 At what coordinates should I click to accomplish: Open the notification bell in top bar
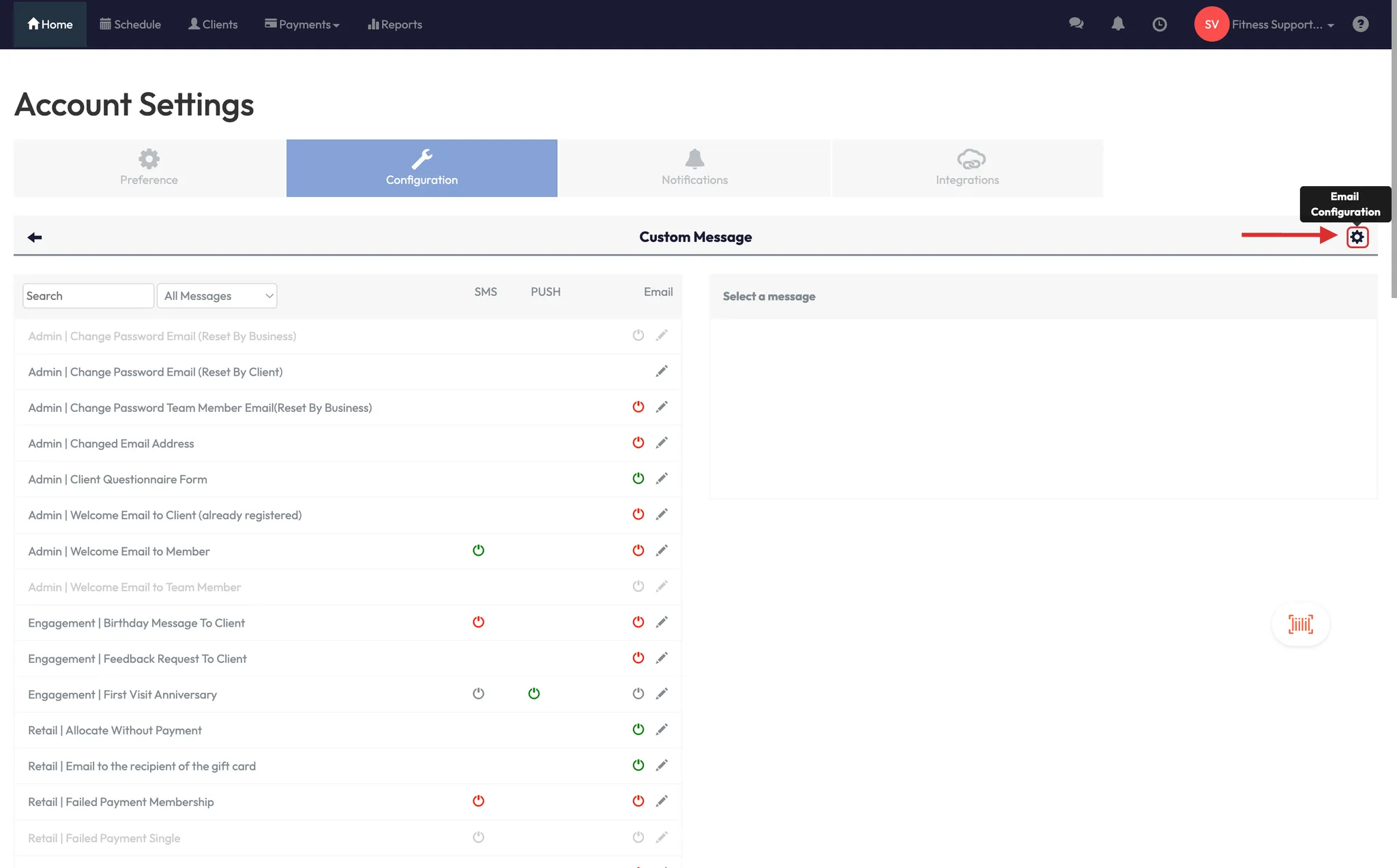coord(1117,24)
